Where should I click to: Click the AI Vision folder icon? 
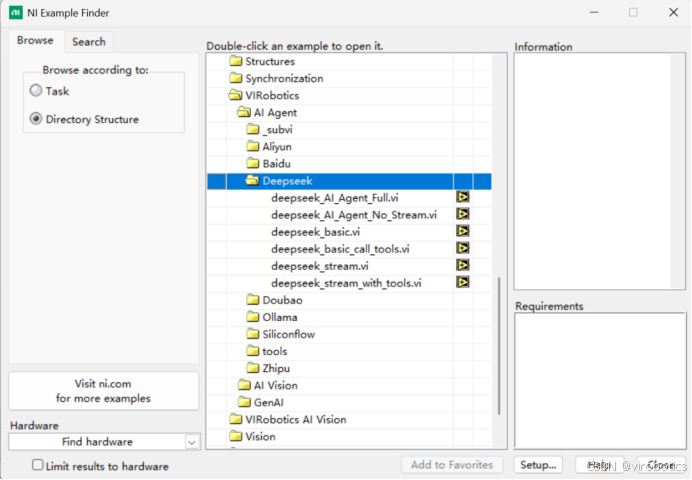tap(244, 385)
